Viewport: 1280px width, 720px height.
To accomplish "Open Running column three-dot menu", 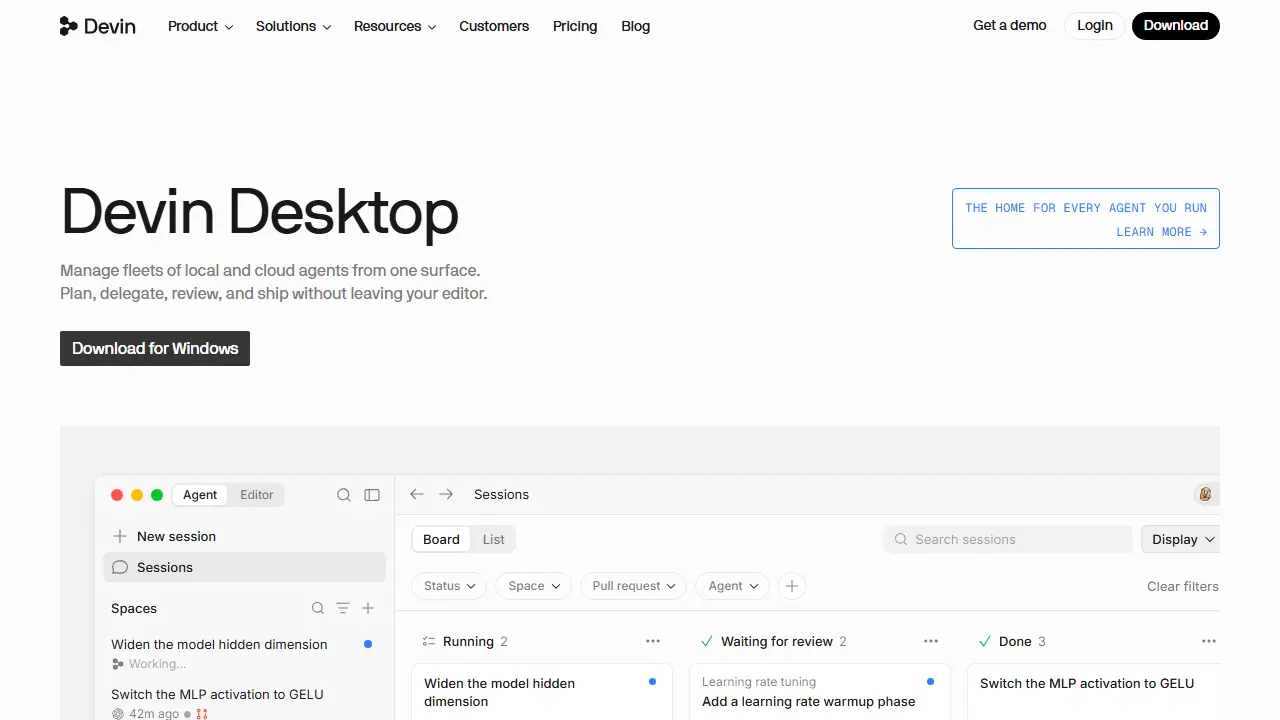I will point(653,641).
